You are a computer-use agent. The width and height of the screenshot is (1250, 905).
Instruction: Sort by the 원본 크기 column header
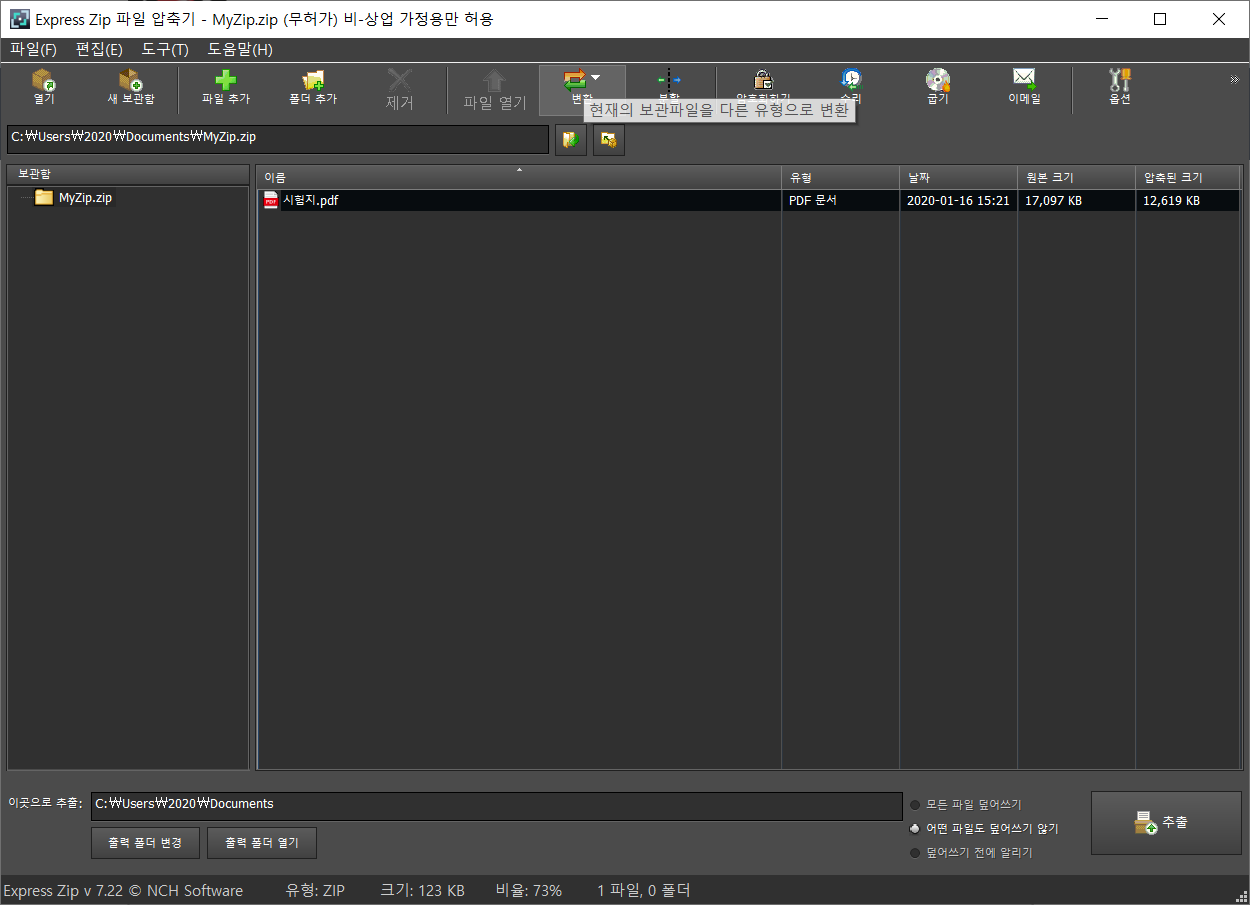click(x=1076, y=177)
